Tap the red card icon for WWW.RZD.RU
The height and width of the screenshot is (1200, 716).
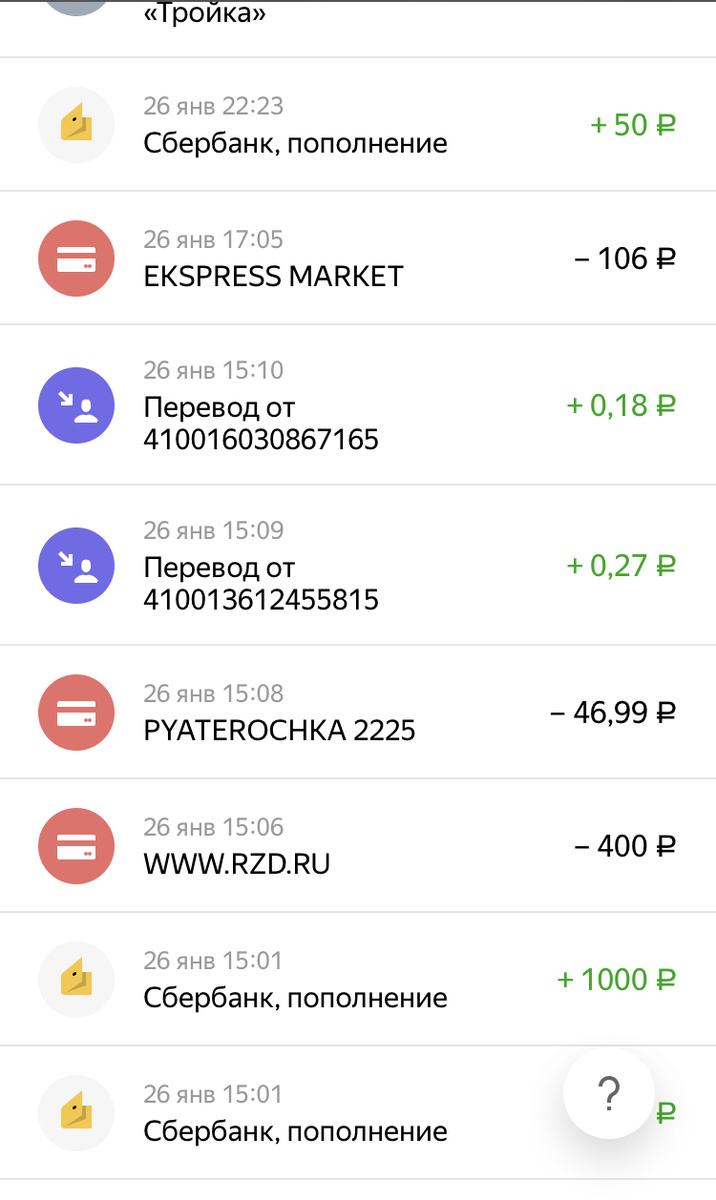pyautogui.click(x=76, y=845)
